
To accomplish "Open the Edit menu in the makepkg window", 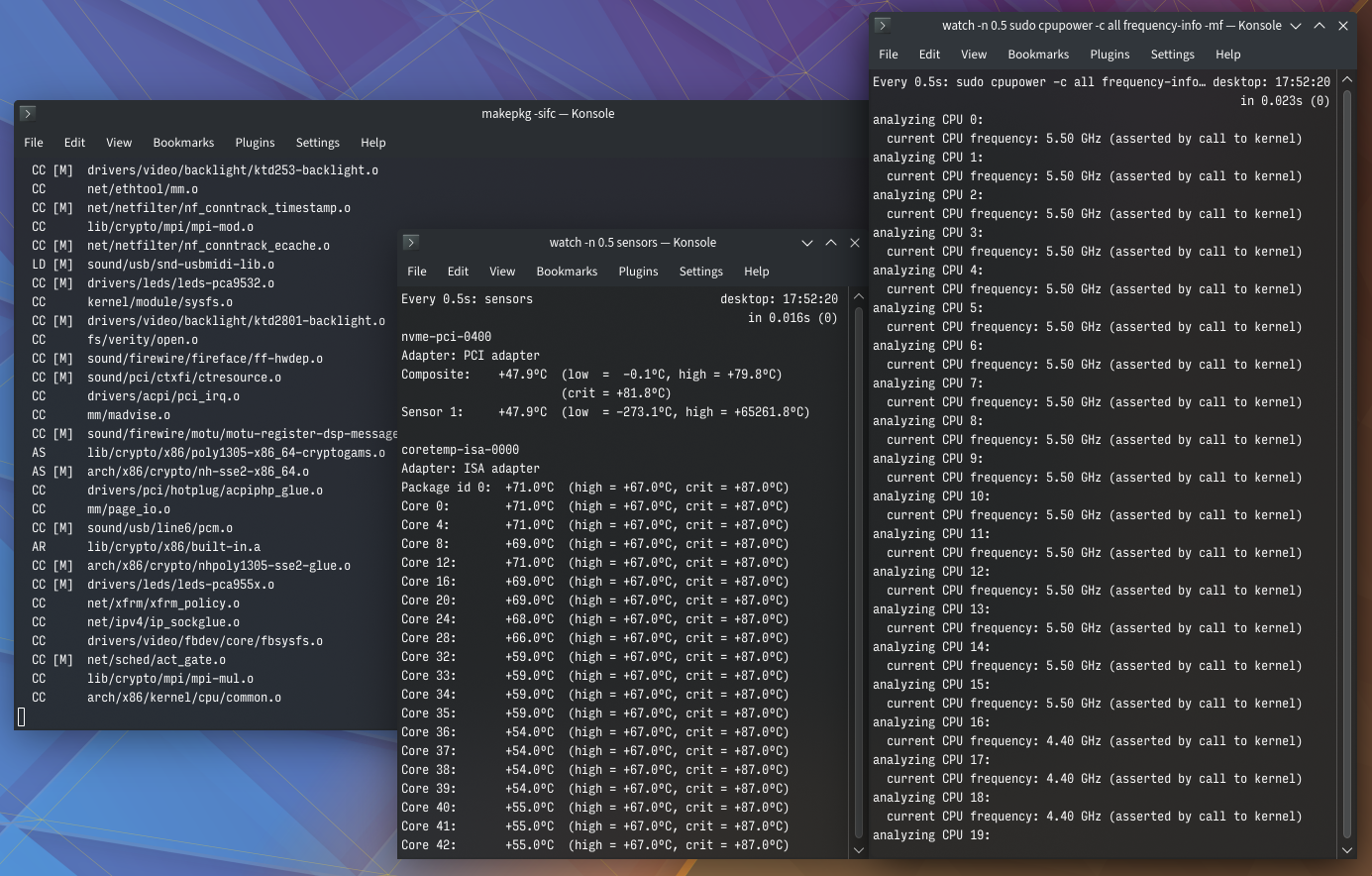I will click(x=74, y=143).
